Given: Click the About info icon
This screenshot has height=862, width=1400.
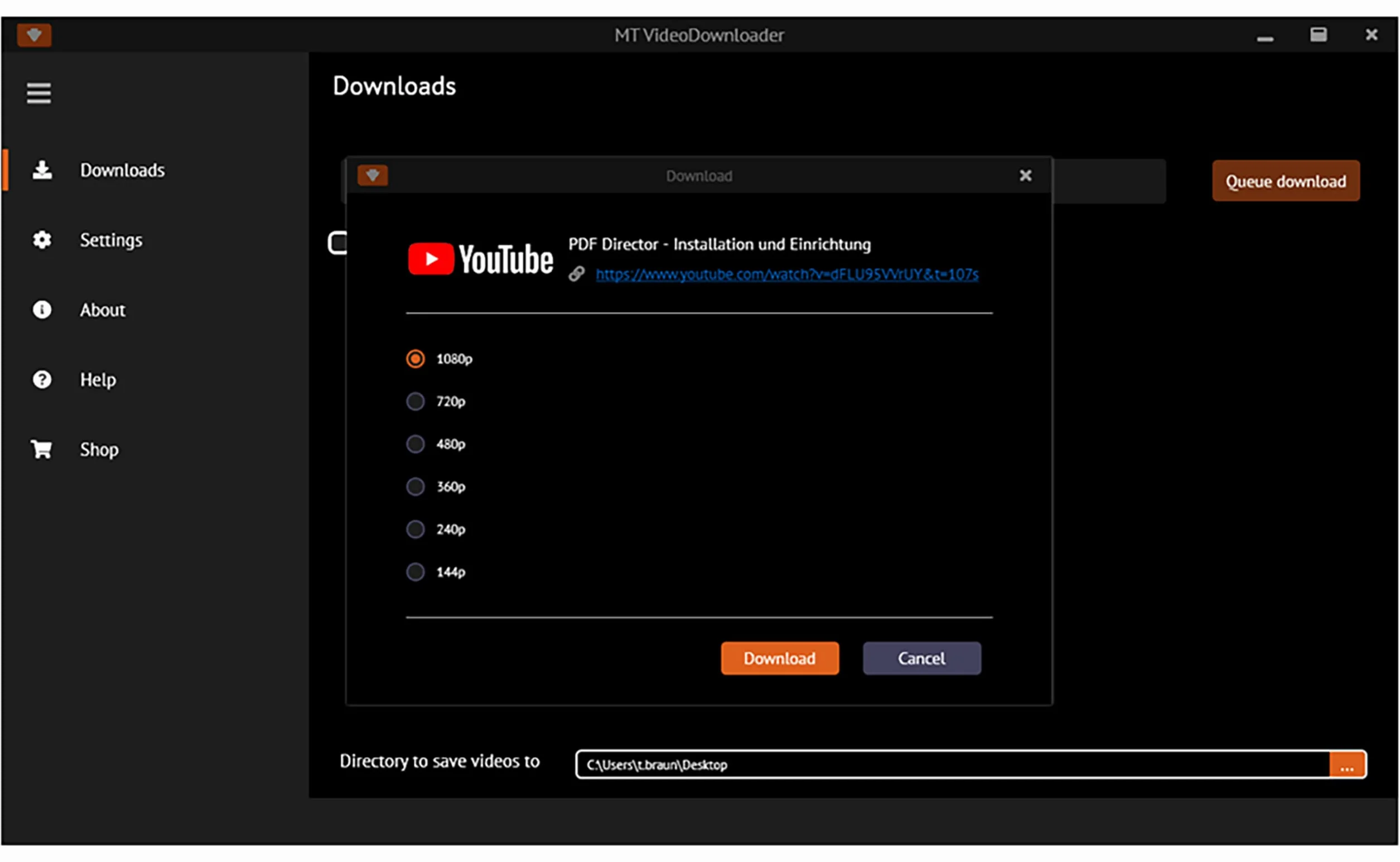Looking at the screenshot, I should (x=42, y=310).
